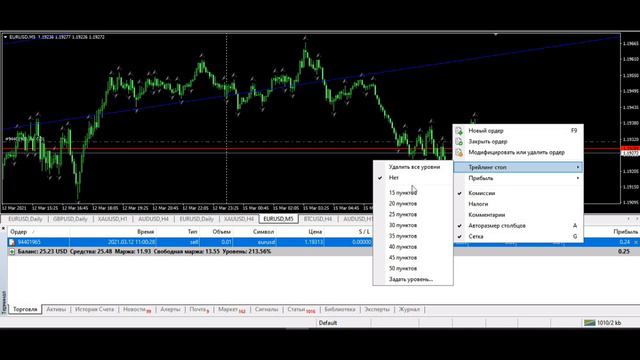Select the EURUSD,M5 chart tab
Screen dimensions: 640x360
click(x=278, y=219)
